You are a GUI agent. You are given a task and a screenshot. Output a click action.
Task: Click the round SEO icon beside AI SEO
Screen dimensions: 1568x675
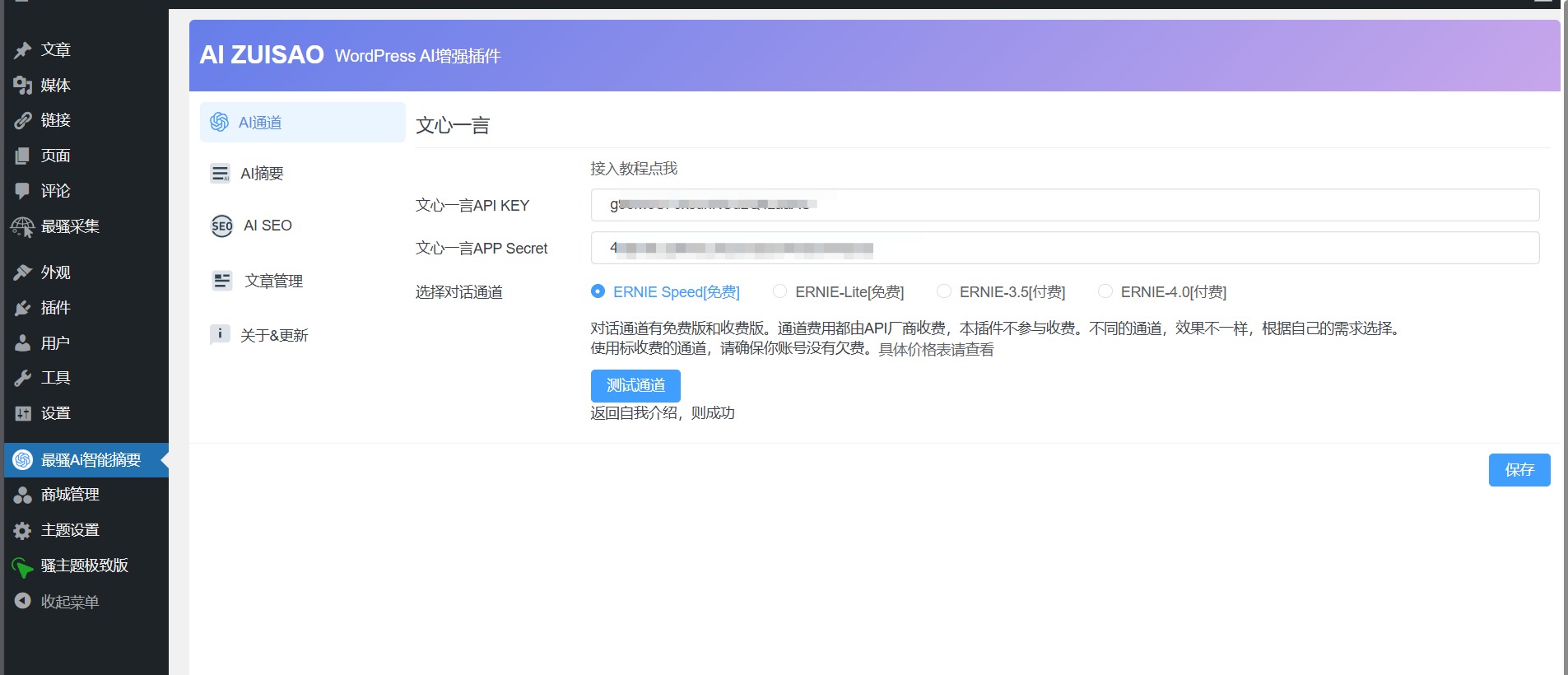222,226
